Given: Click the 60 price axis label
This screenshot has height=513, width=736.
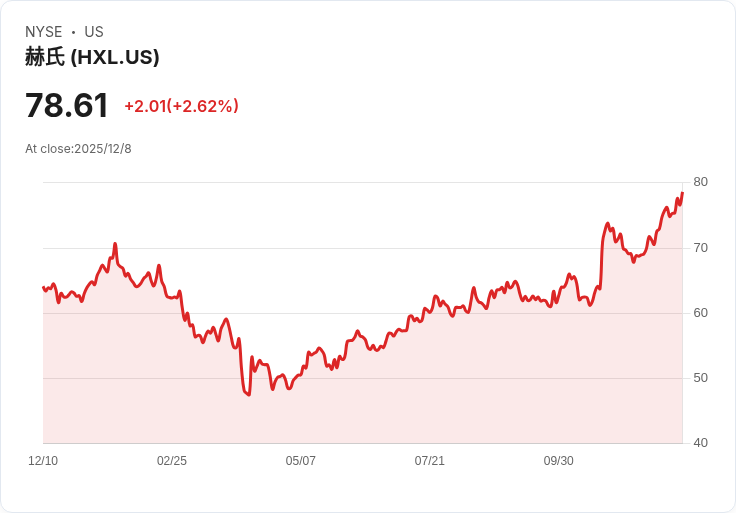Looking at the screenshot, I should point(700,313).
